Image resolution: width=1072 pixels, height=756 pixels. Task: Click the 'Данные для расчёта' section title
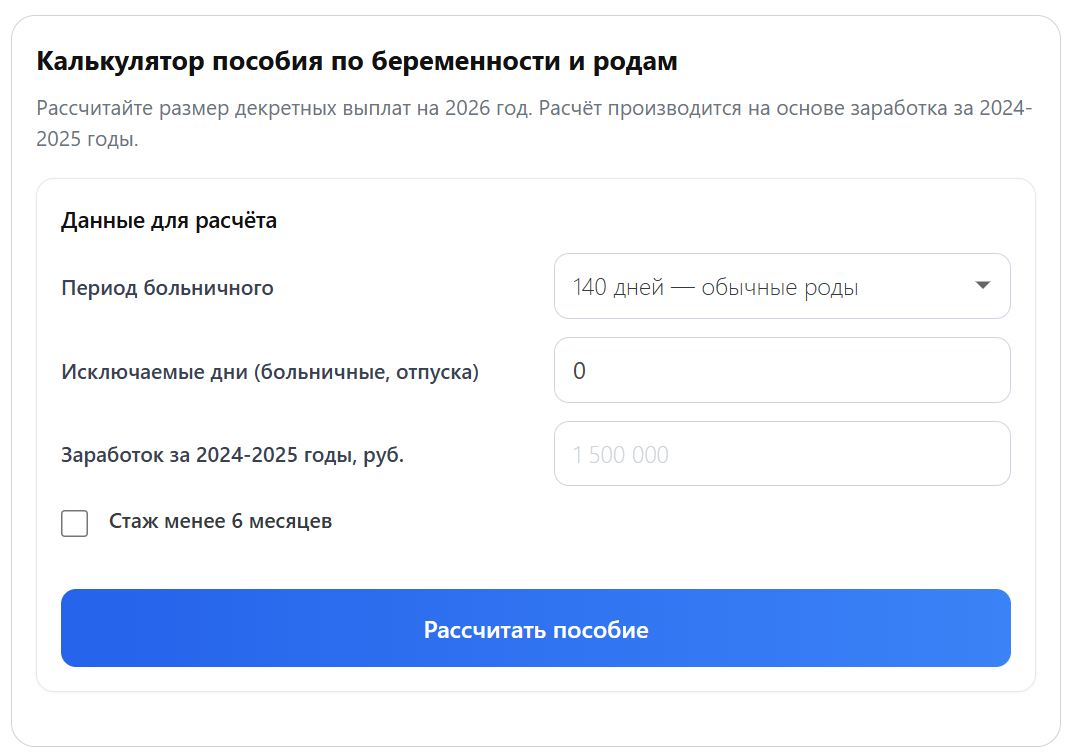(x=169, y=220)
